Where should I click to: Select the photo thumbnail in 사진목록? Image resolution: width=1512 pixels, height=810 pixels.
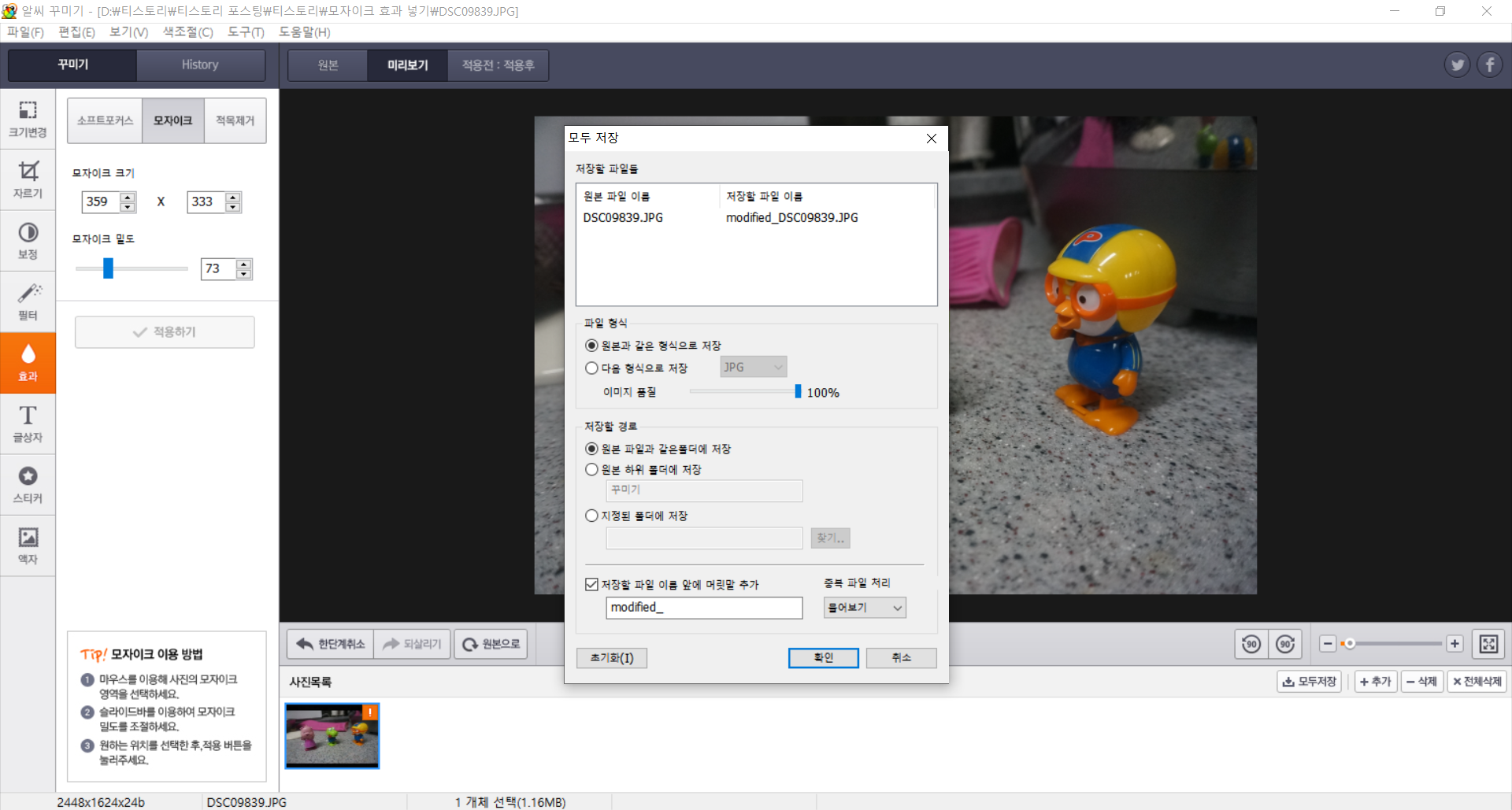[x=332, y=736]
